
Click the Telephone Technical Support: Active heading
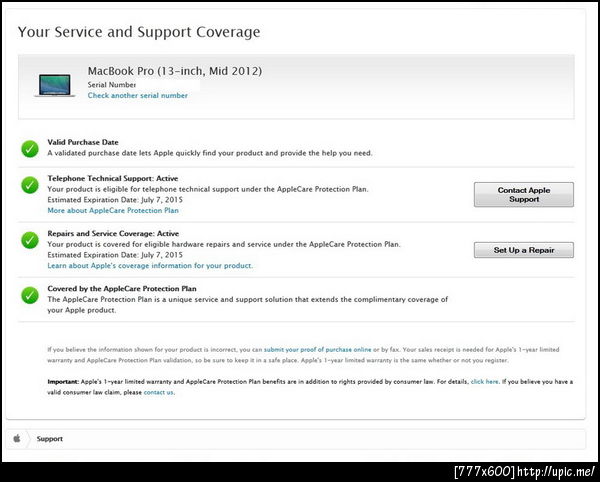click(x=113, y=178)
